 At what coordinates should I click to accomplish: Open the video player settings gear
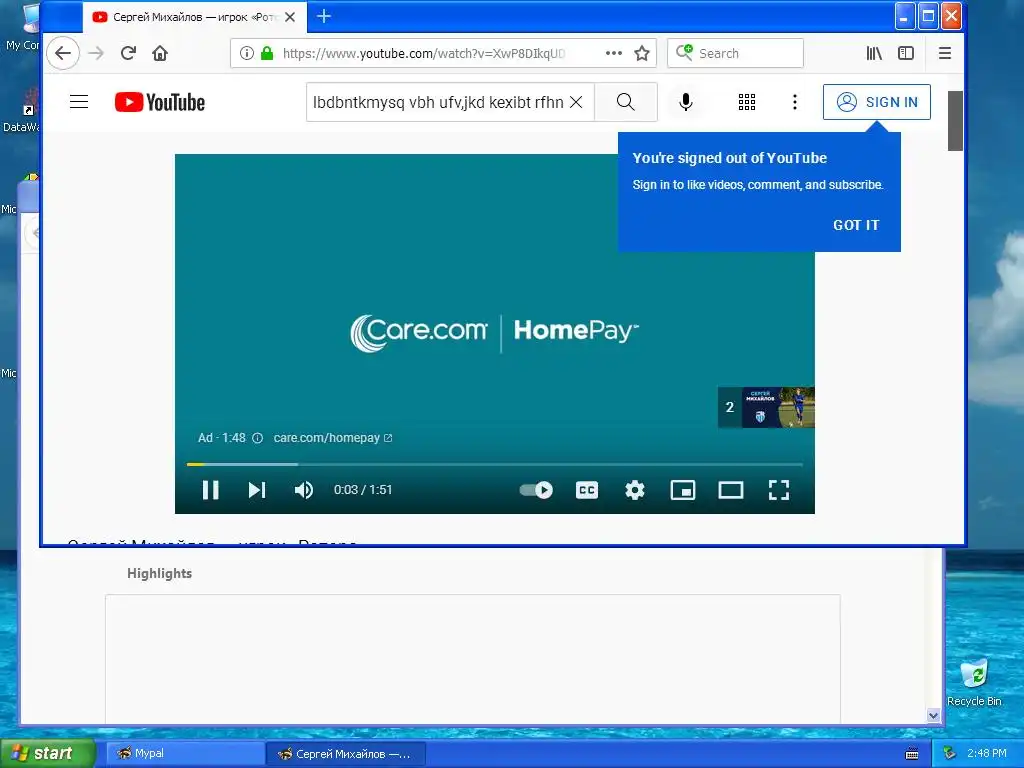tap(635, 490)
